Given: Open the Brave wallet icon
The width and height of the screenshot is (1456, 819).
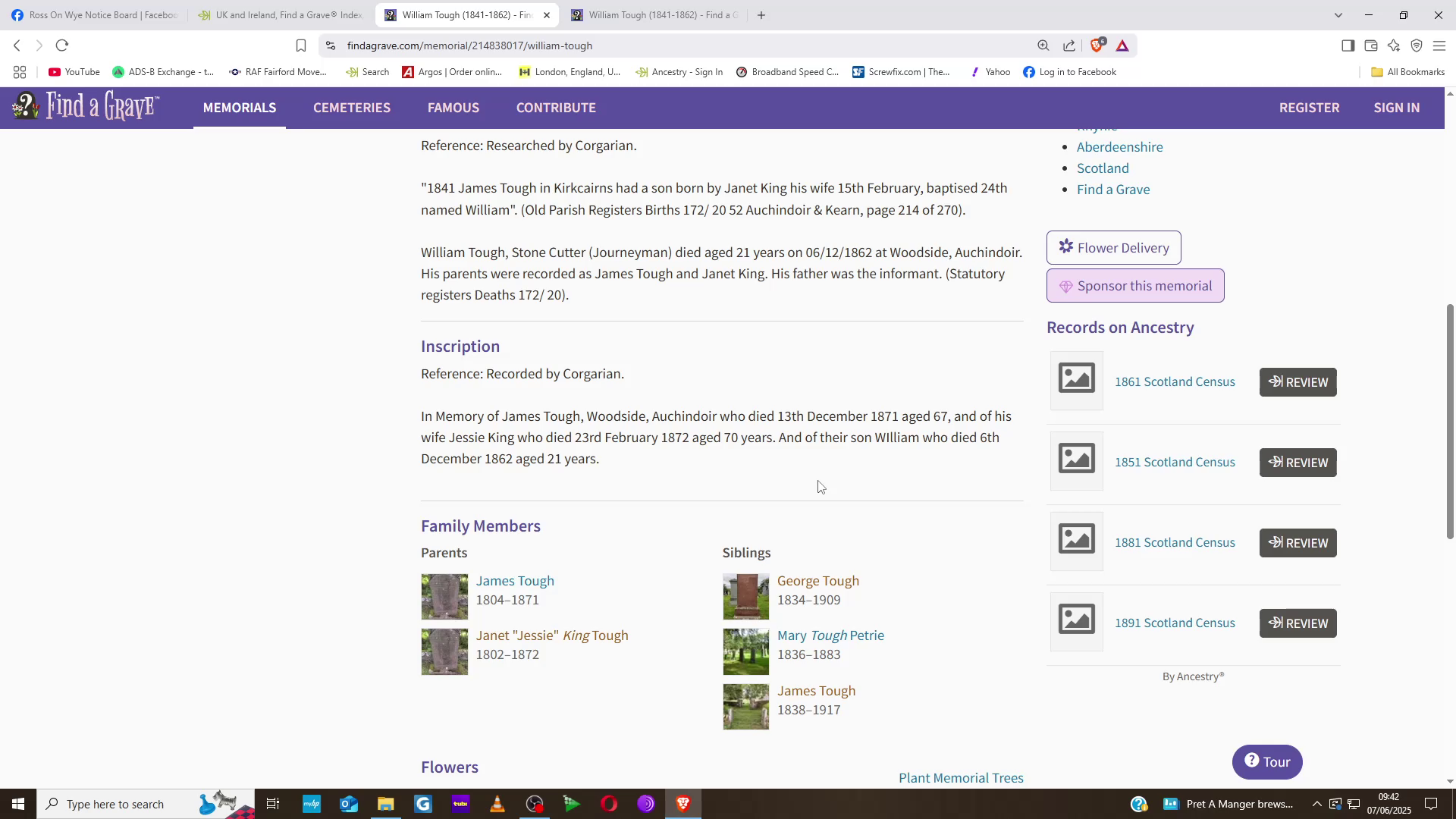Looking at the screenshot, I should (x=1370, y=45).
